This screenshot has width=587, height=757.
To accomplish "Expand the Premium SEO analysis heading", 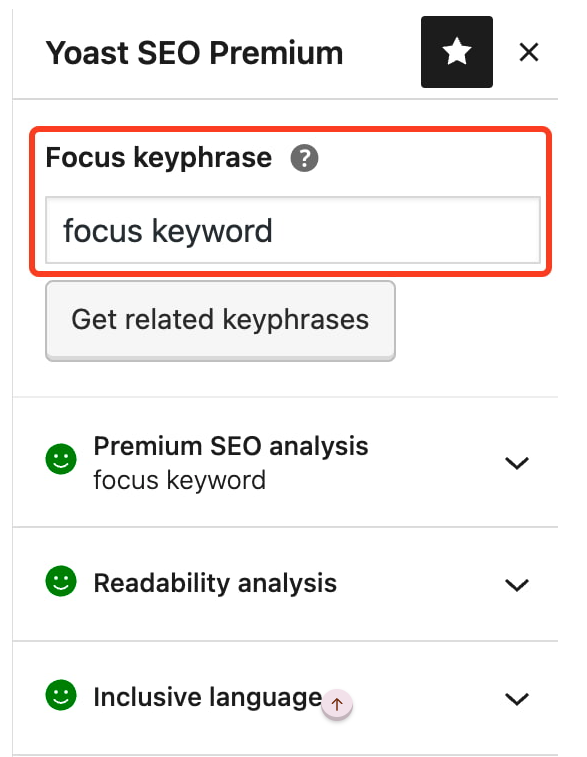I will coord(231,446).
